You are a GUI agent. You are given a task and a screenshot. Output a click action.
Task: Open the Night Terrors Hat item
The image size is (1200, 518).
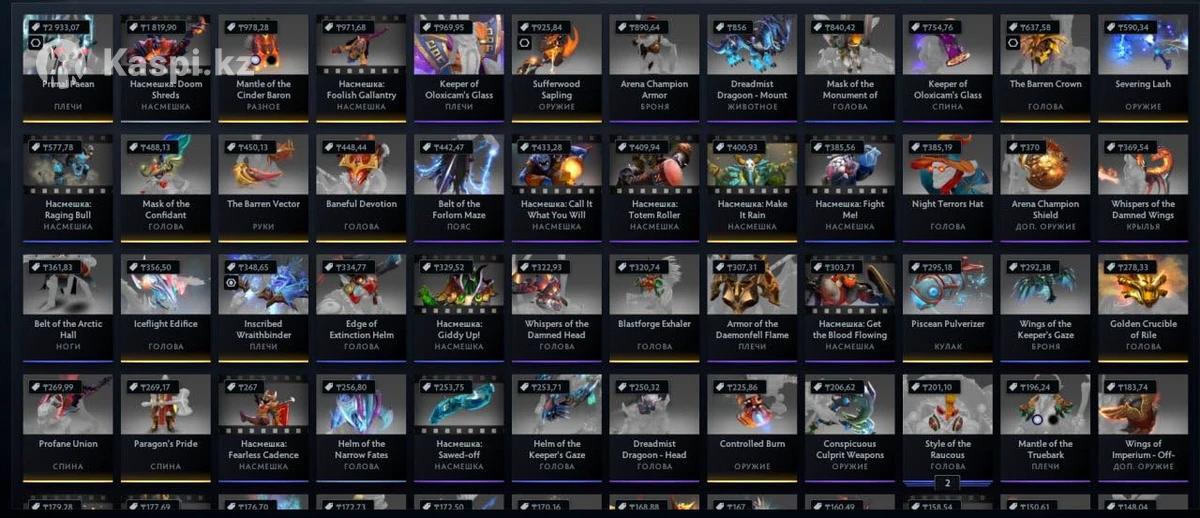click(948, 188)
